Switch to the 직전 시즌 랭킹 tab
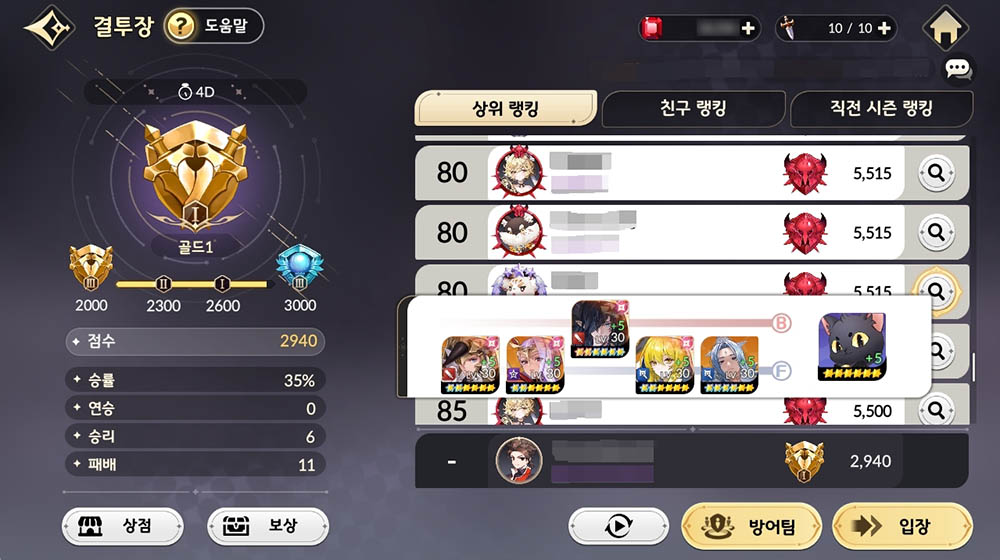The width and height of the screenshot is (1000, 560). (881, 108)
